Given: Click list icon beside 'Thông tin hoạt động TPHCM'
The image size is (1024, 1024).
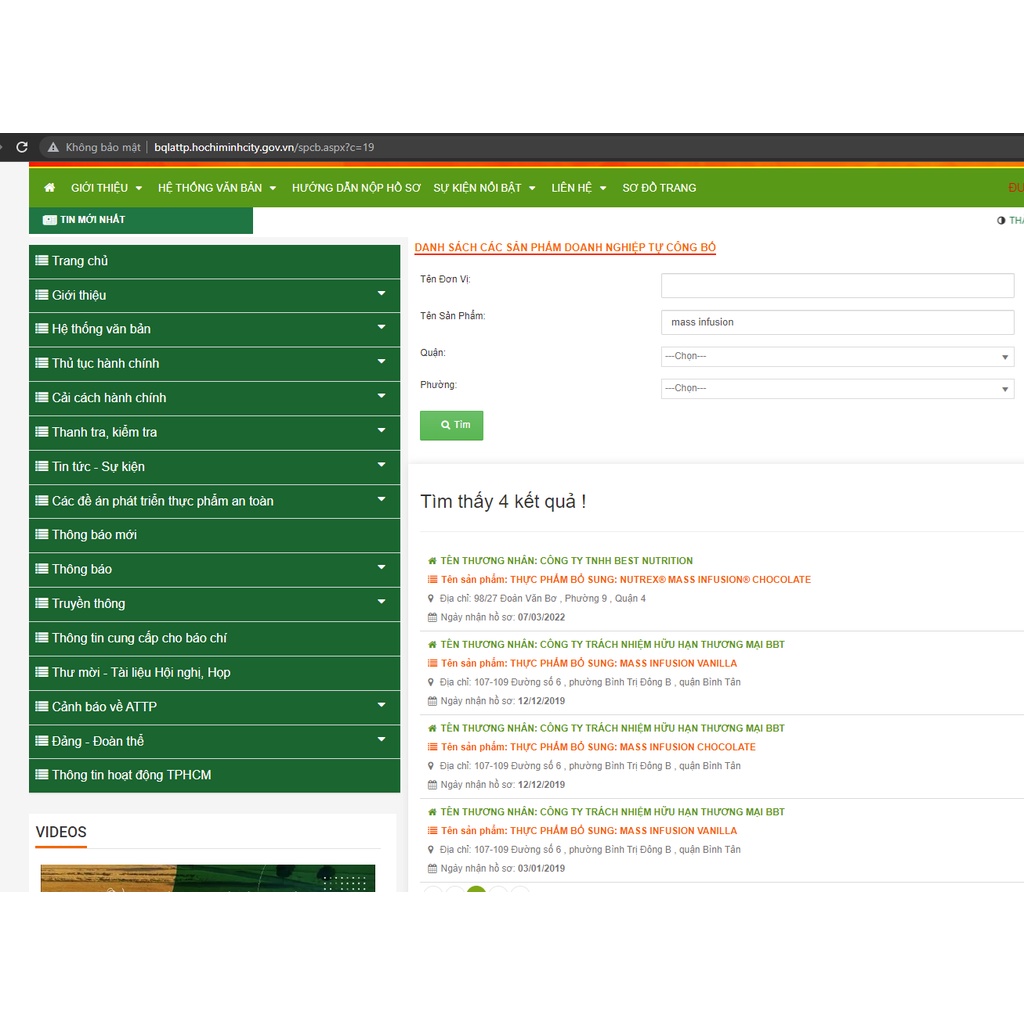Looking at the screenshot, I should [x=42, y=775].
